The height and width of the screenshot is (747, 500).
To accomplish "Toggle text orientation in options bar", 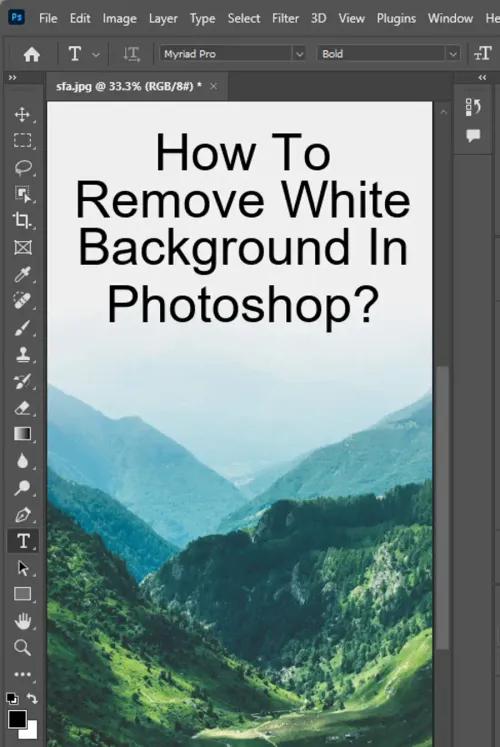I will pos(131,54).
